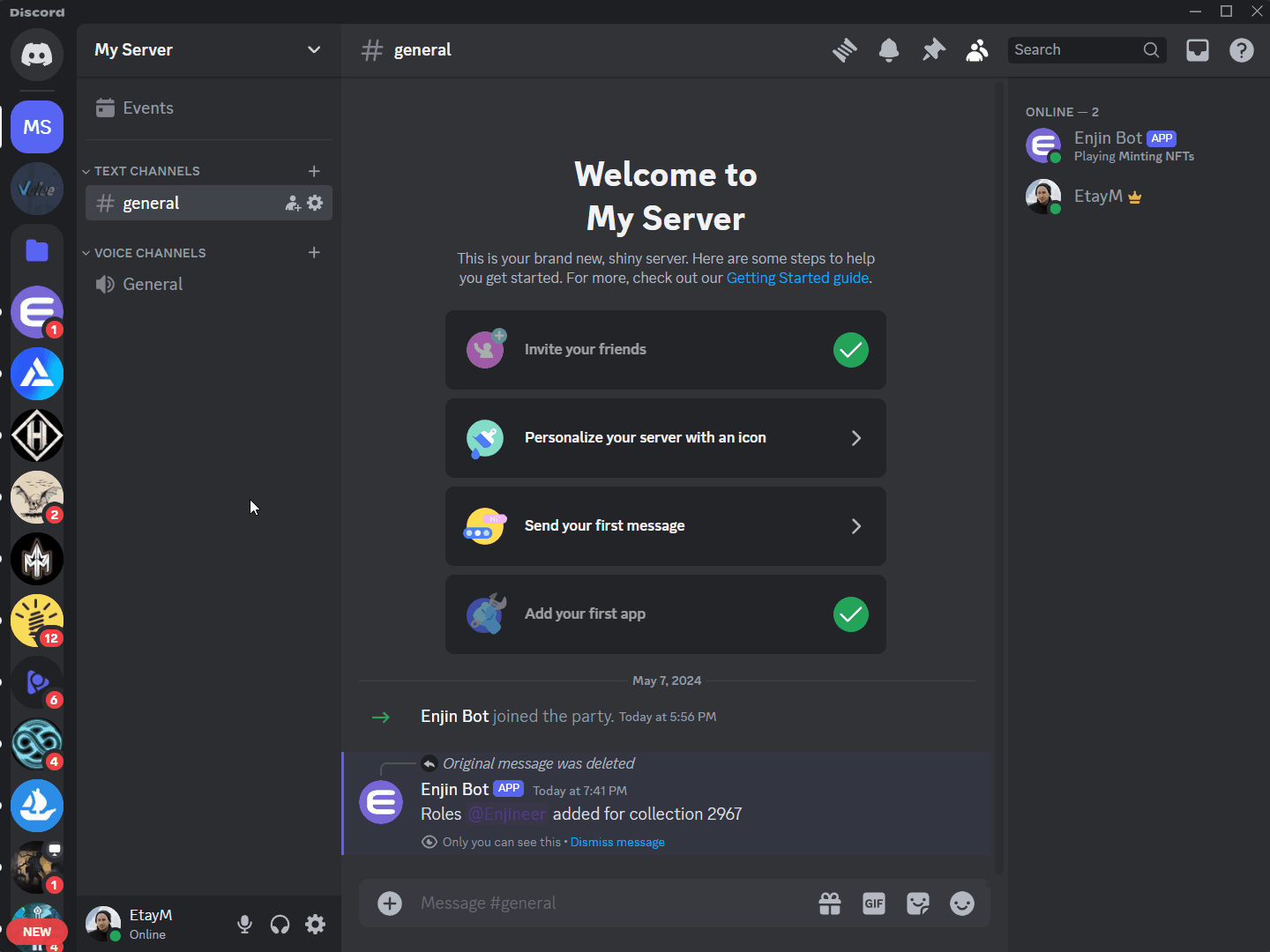The height and width of the screenshot is (952, 1270).
Task: Create invite for general channel
Action: click(x=293, y=204)
